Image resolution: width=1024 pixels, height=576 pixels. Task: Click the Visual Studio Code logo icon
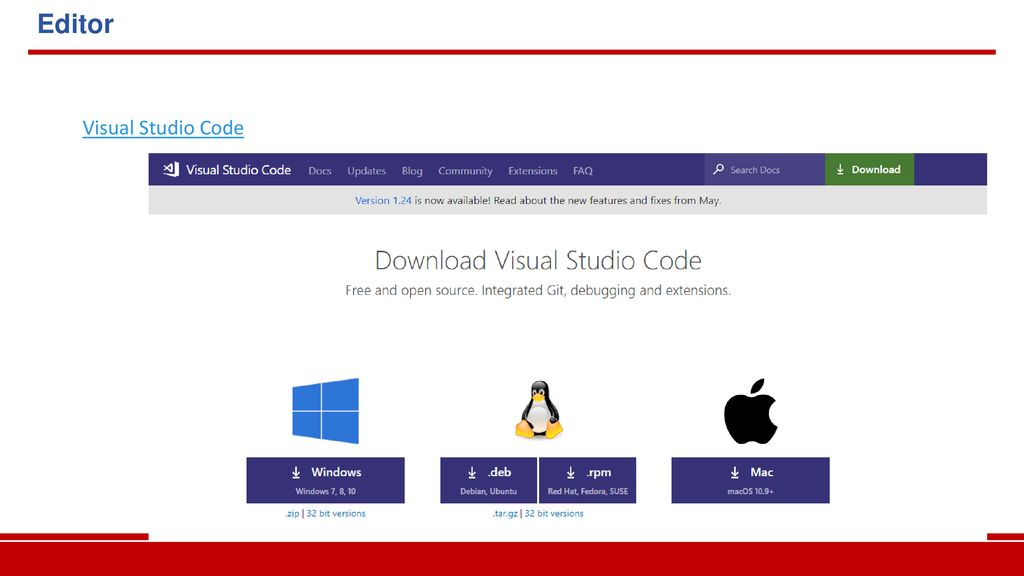point(171,170)
